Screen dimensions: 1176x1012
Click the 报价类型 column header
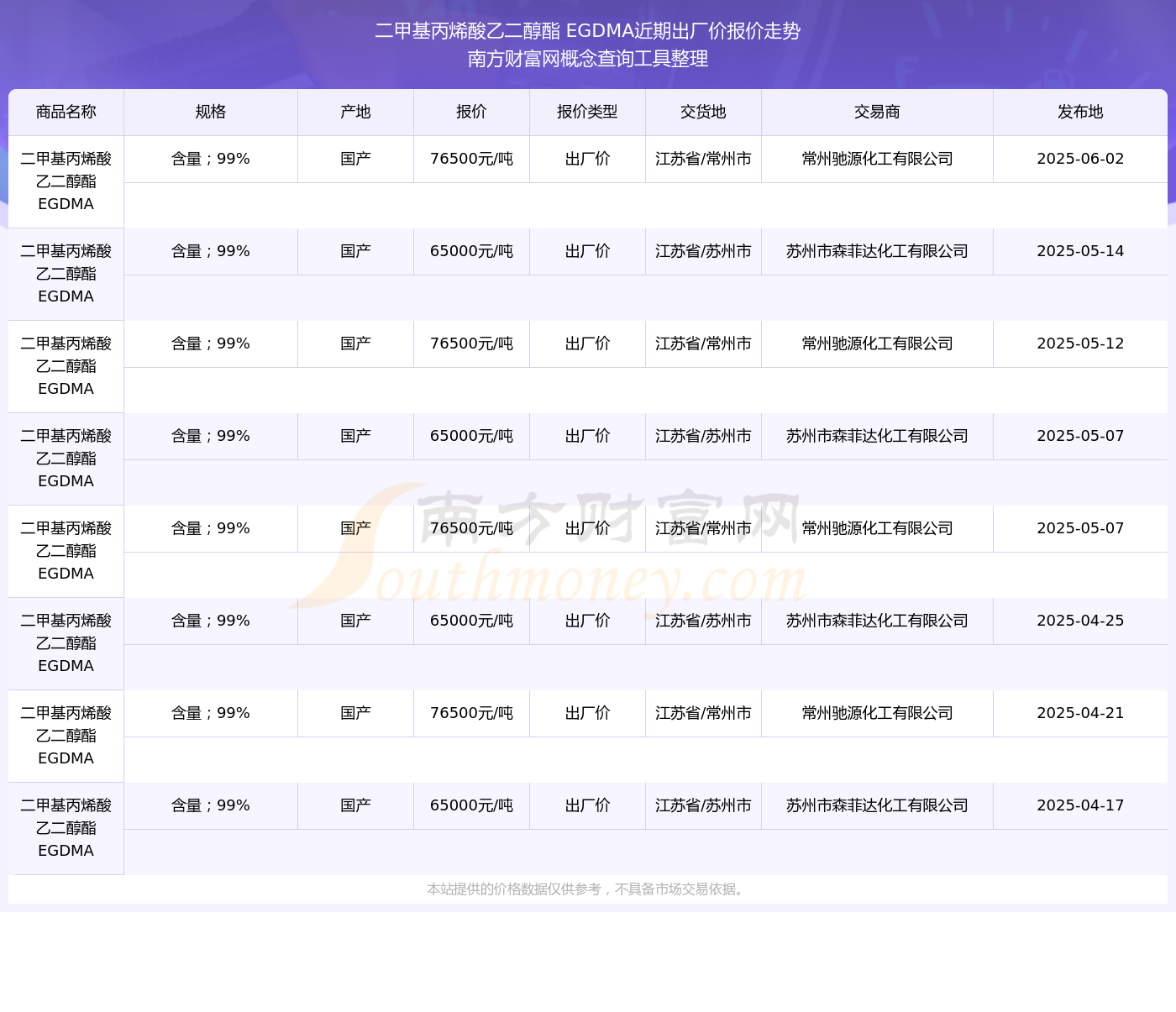point(588,113)
